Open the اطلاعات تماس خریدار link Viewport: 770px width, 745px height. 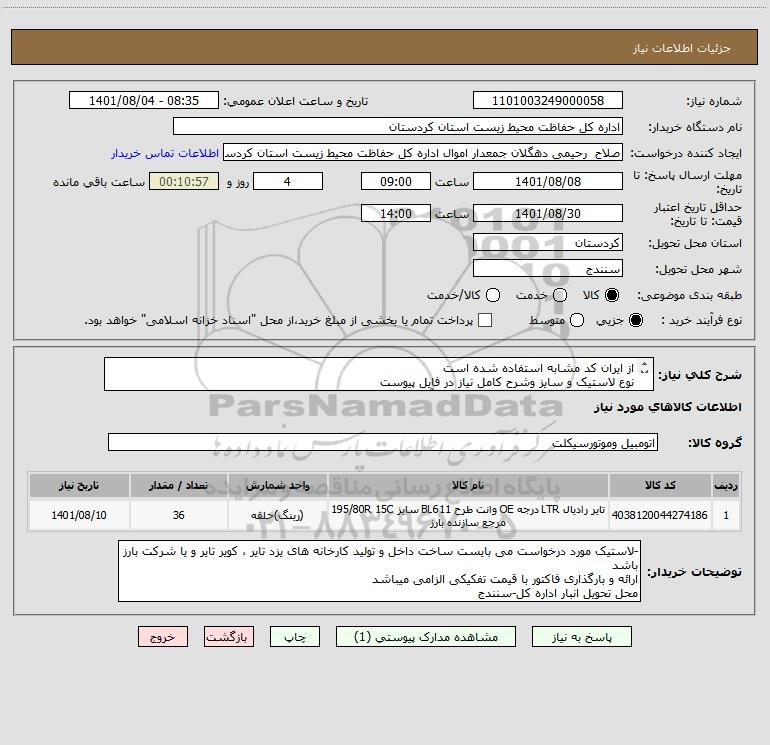coord(165,153)
